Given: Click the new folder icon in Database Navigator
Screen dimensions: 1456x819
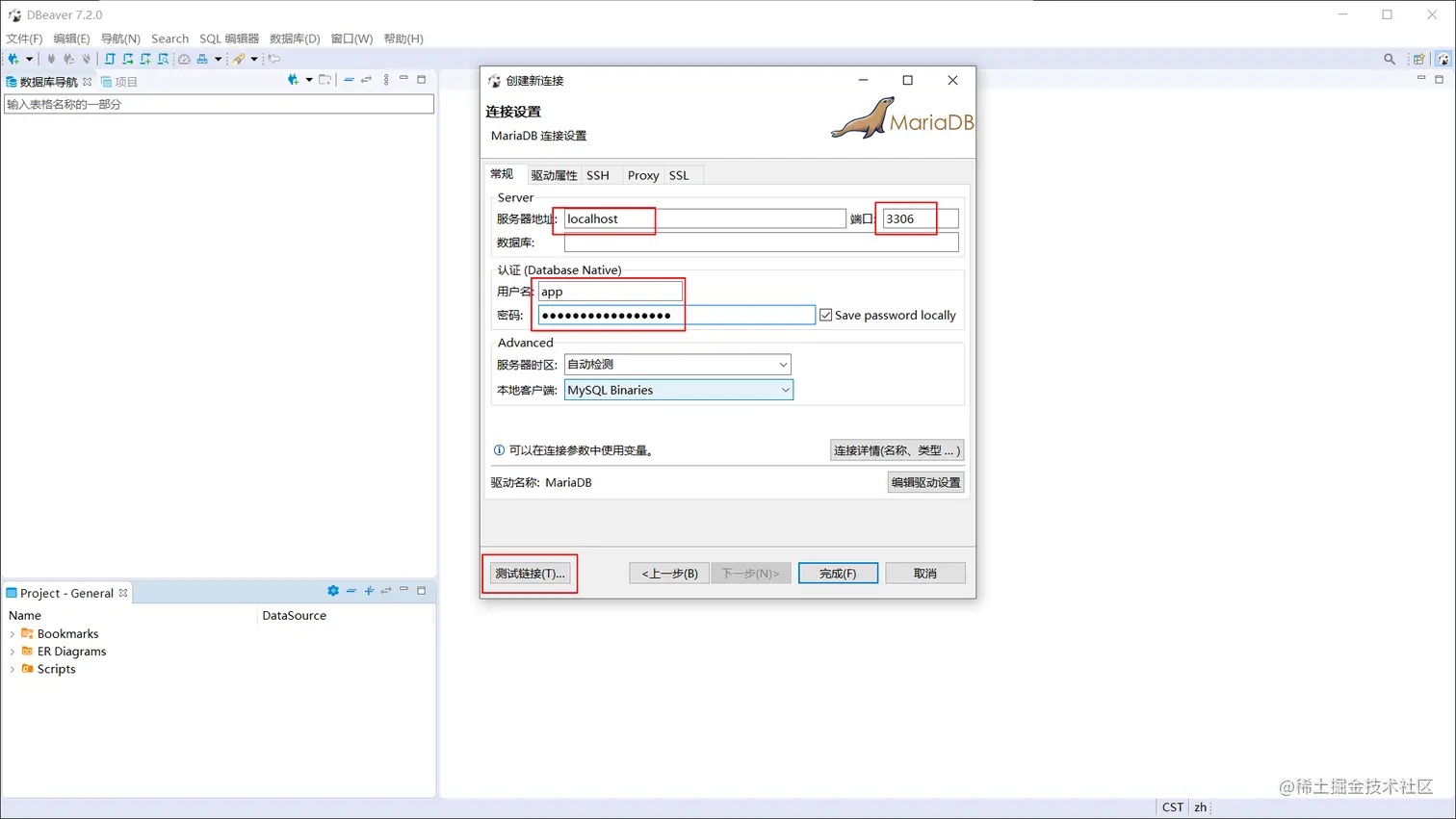Looking at the screenshot, I should click(325, 80).
